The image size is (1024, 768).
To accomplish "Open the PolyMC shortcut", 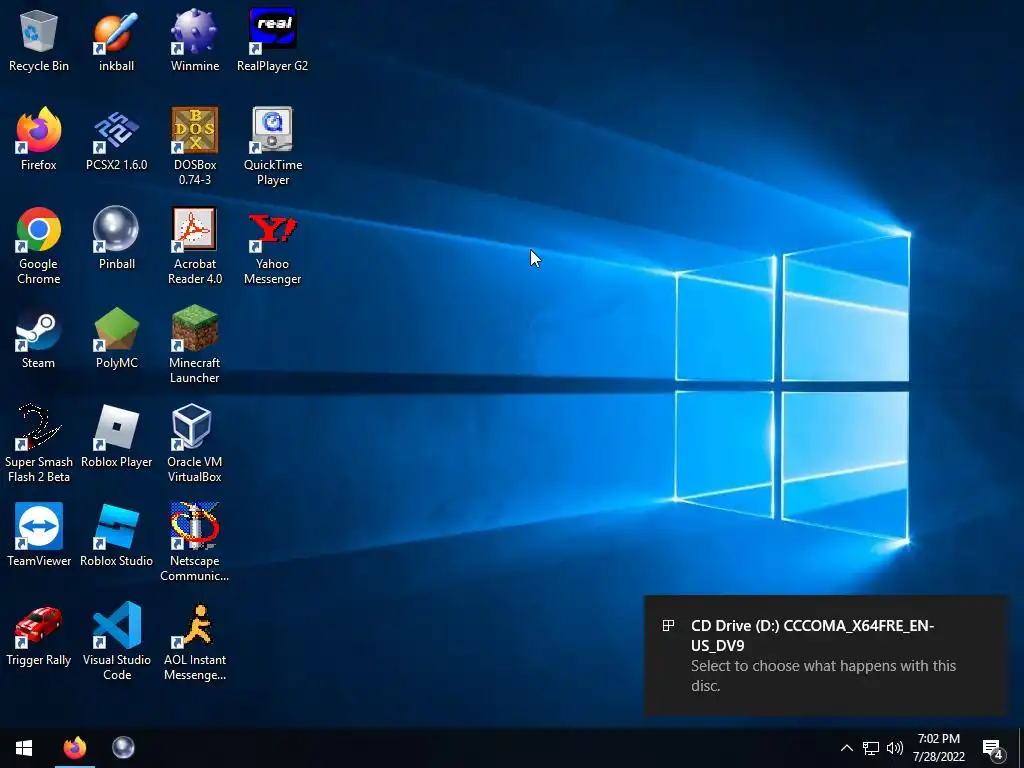I will tap(116, 338).
